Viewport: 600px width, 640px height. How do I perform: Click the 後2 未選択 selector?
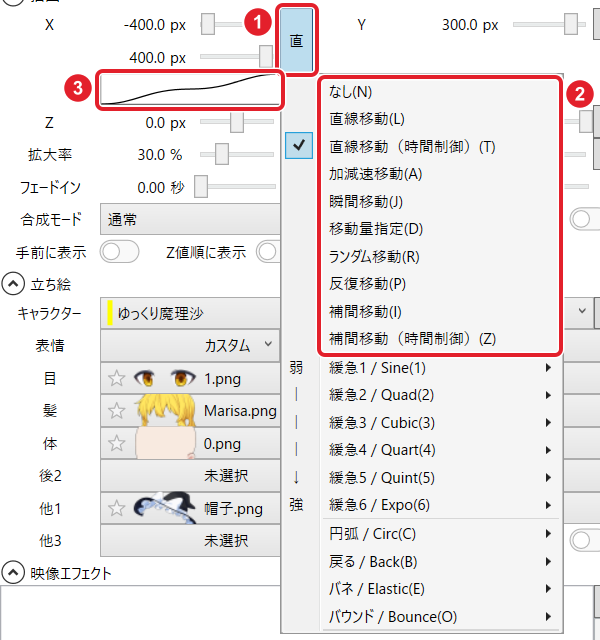[190, 476]
